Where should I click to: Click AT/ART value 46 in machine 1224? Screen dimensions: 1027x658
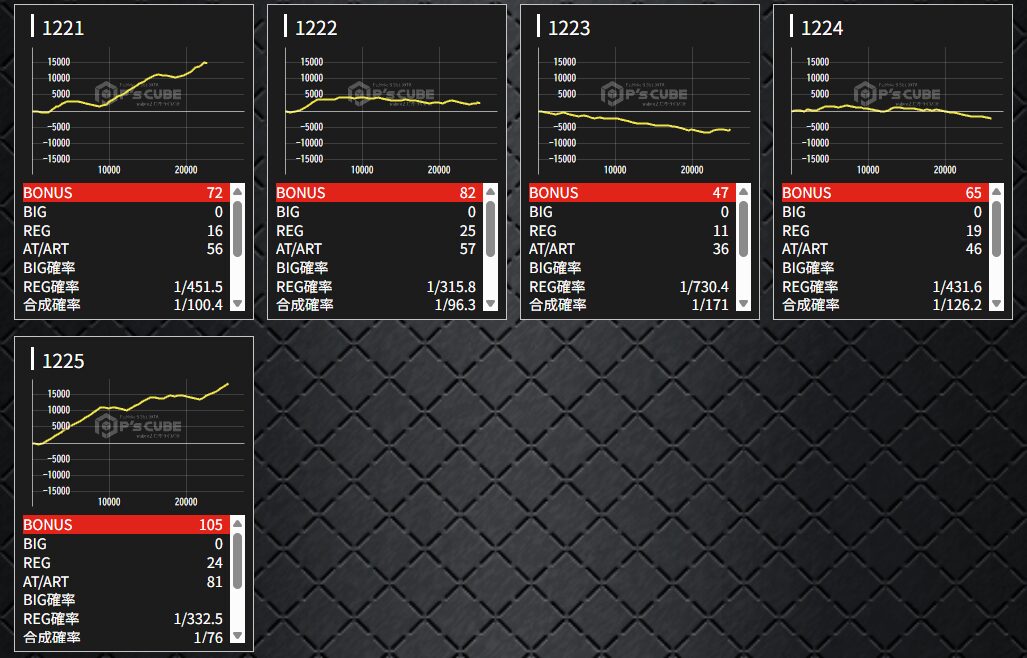point(973,249)
